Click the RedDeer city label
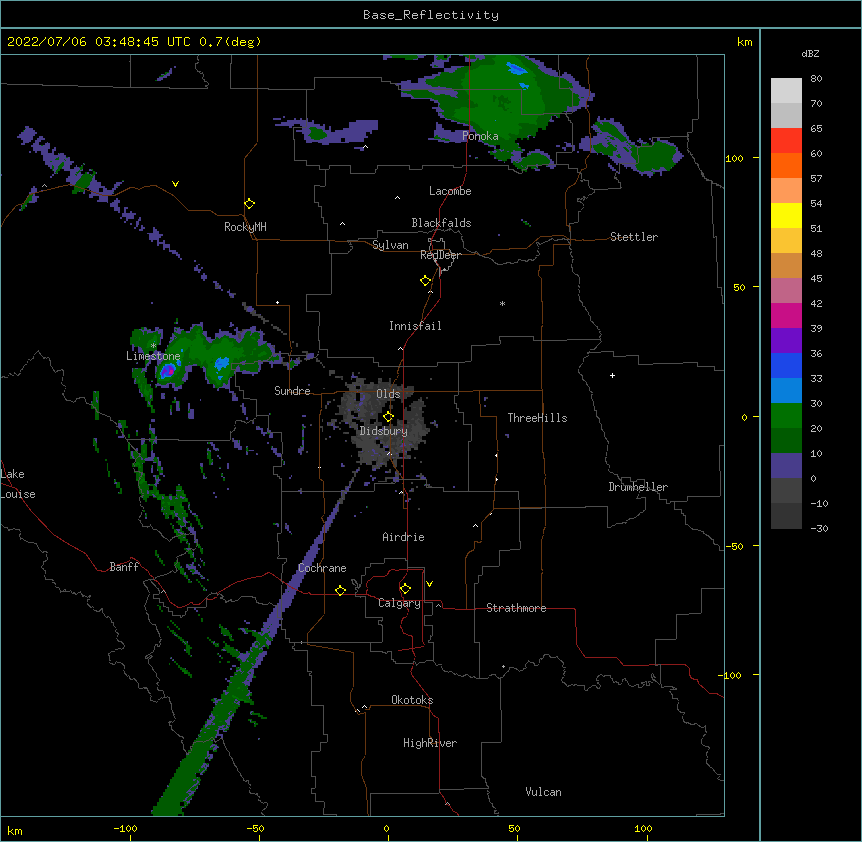Viewport: 862px width, 842px height. point(440,255)
